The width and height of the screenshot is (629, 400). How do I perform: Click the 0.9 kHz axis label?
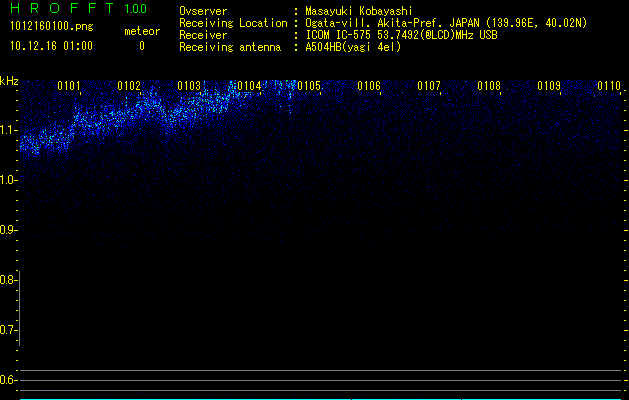8,230
